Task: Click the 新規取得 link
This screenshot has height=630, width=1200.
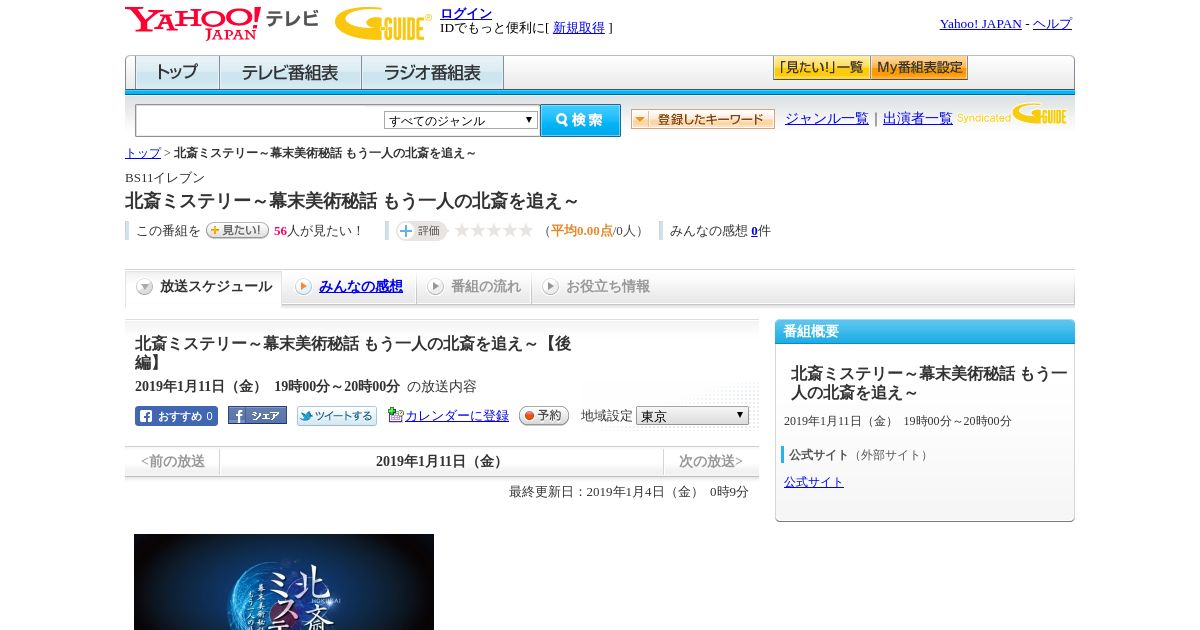Action: tap(579, 28)
